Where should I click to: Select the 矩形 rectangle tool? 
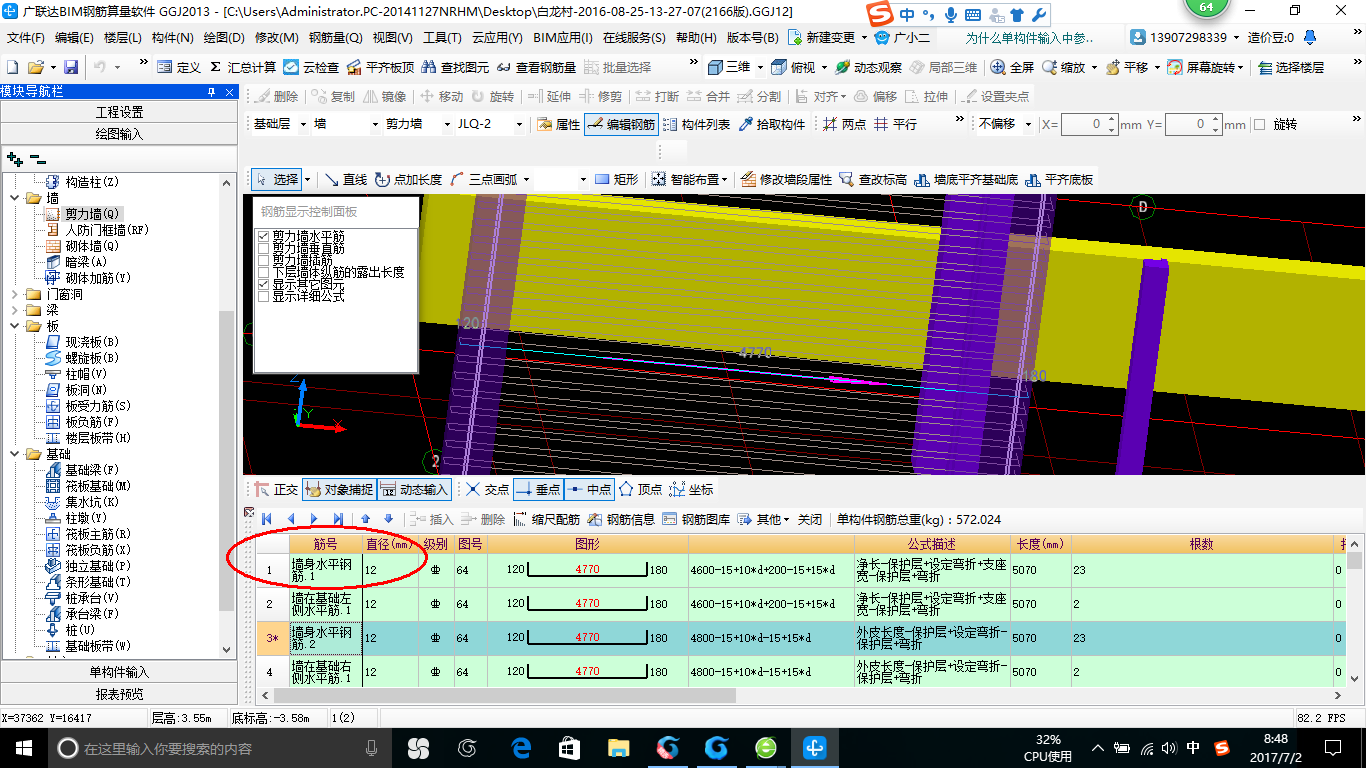point(617,180)
